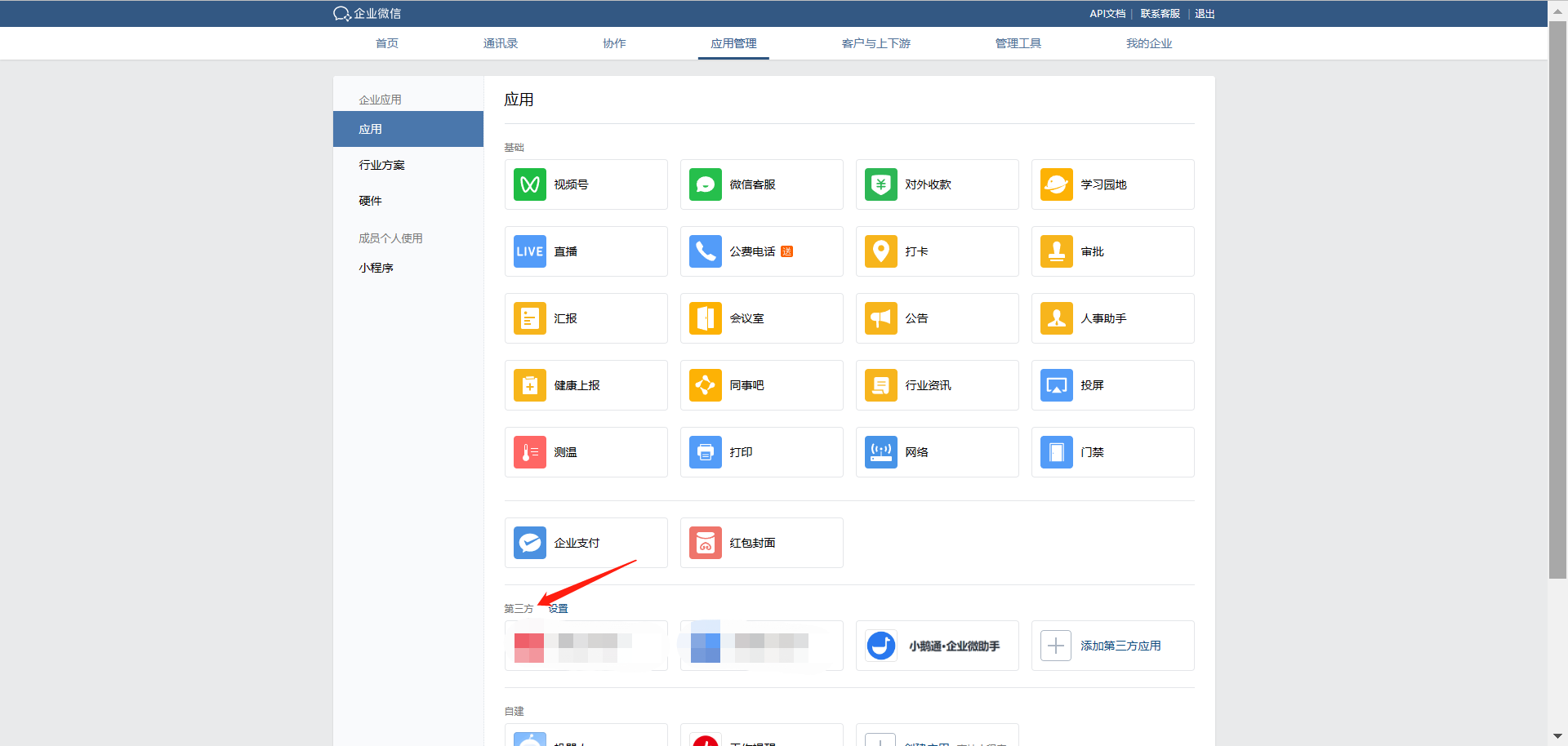Open the 公费电话 phone icon
1568x746 pixels.
pyautogui.click(x=706, y=251)
